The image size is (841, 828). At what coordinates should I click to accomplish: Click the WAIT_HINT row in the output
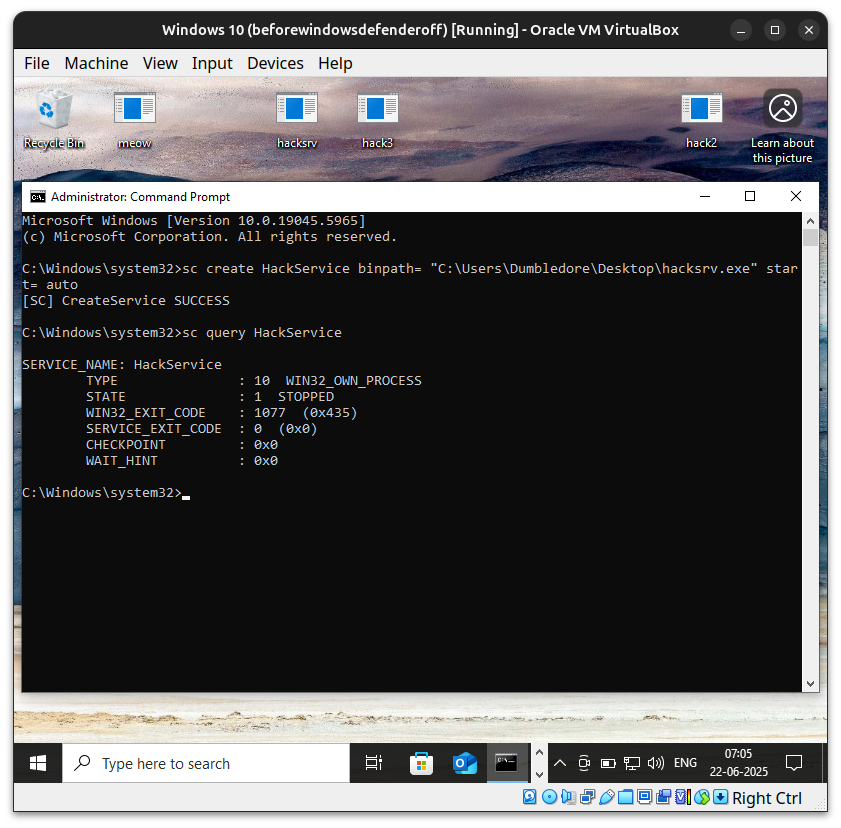[182, 461]
